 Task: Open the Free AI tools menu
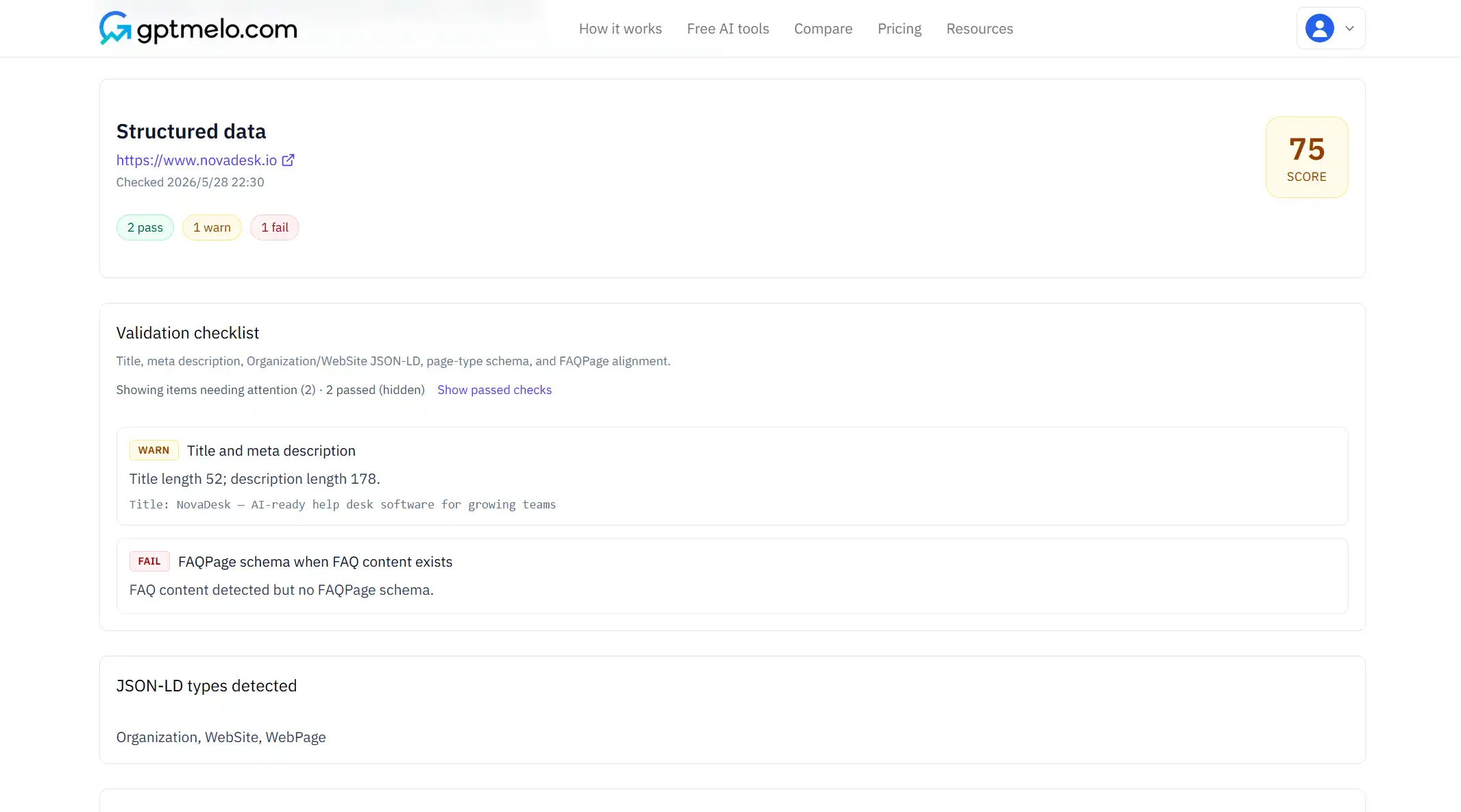tap(728, 29)
